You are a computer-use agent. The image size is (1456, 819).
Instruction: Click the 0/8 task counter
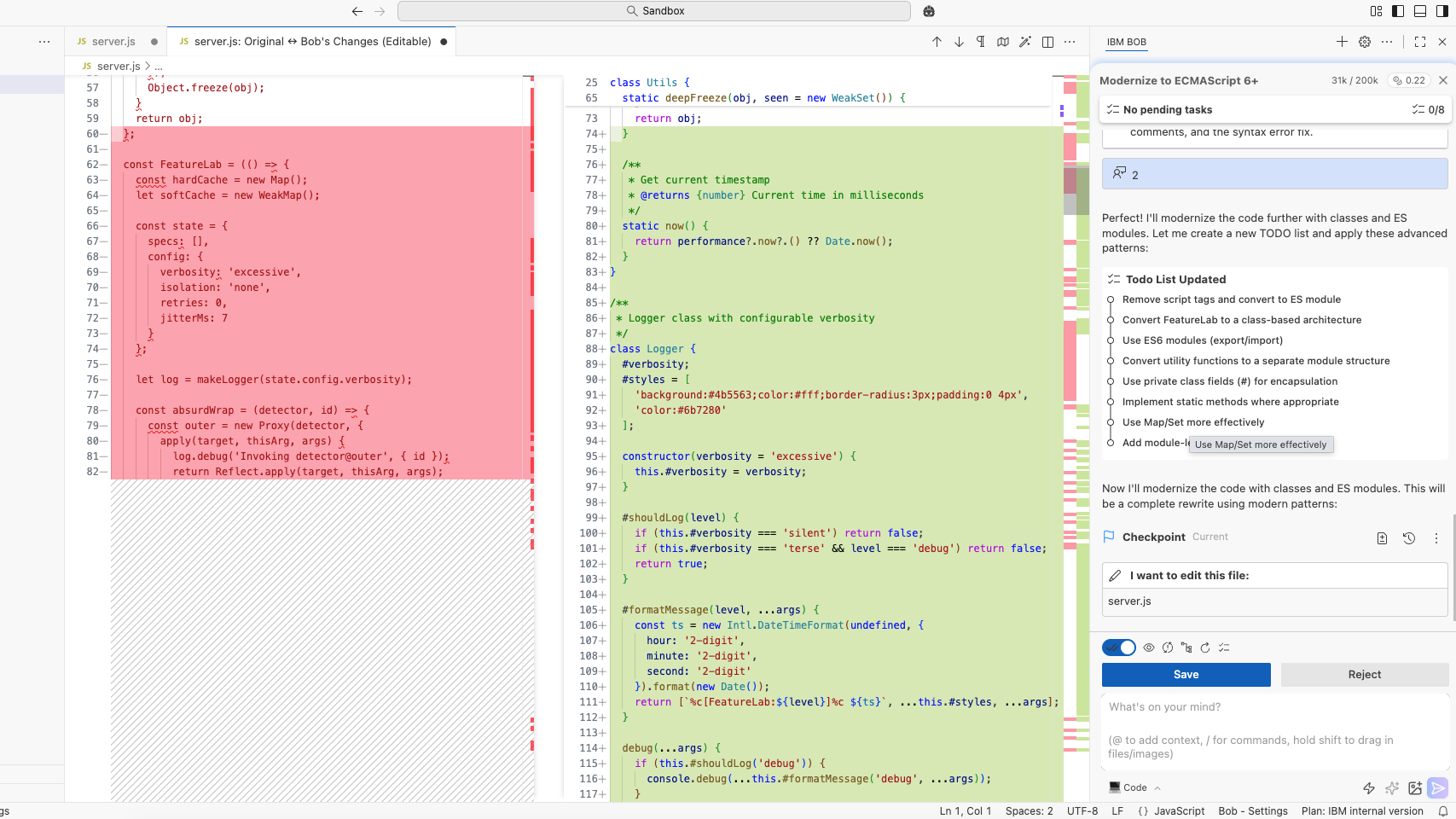click(1429, 109)
